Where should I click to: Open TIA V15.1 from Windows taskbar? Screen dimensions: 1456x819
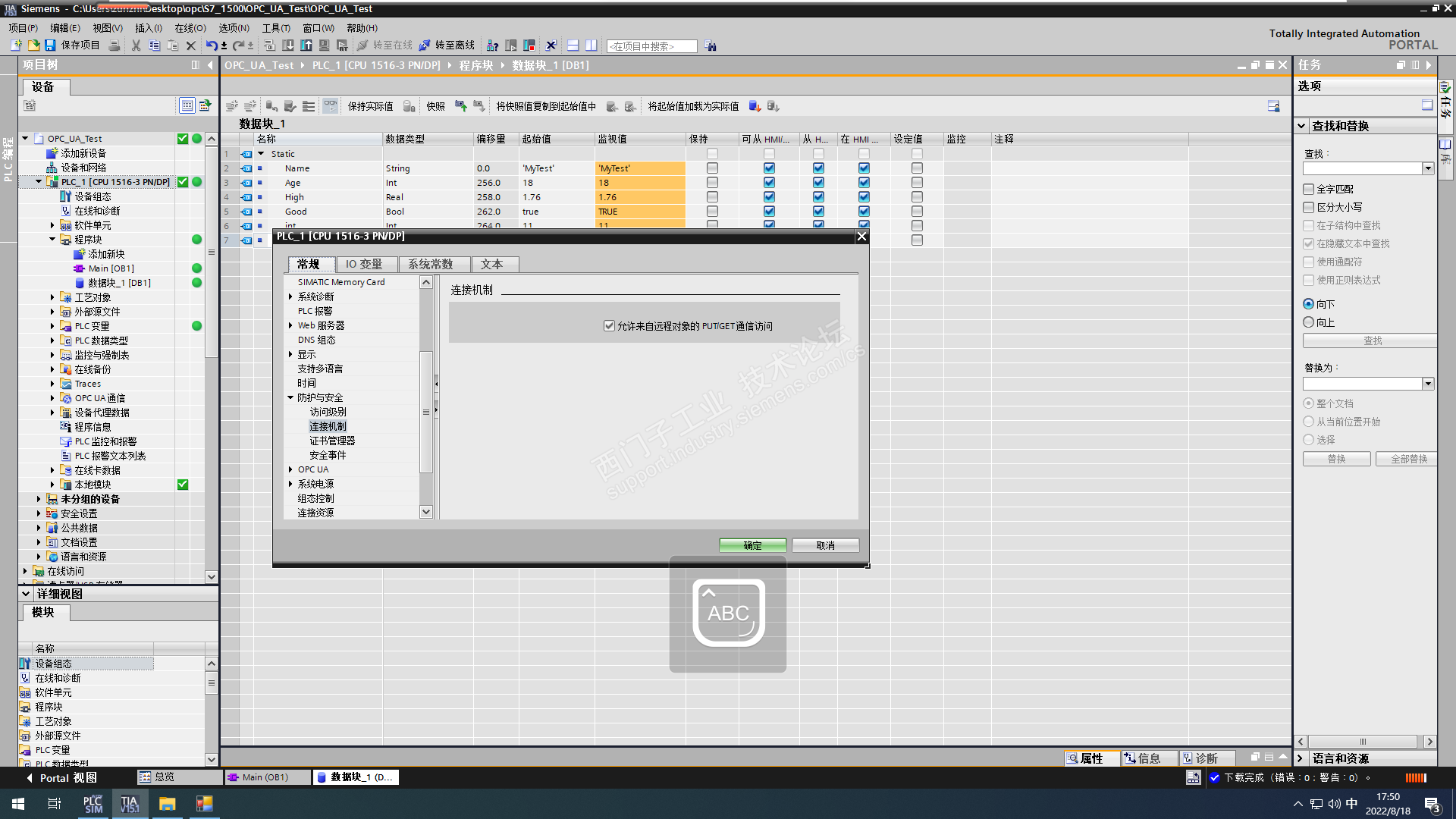click(x=130, y=804)
